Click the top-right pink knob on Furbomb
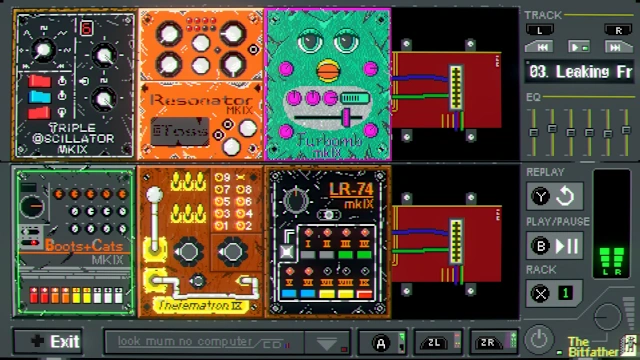The height and width of the screenshot is (360, 640). tap(371, 69)
